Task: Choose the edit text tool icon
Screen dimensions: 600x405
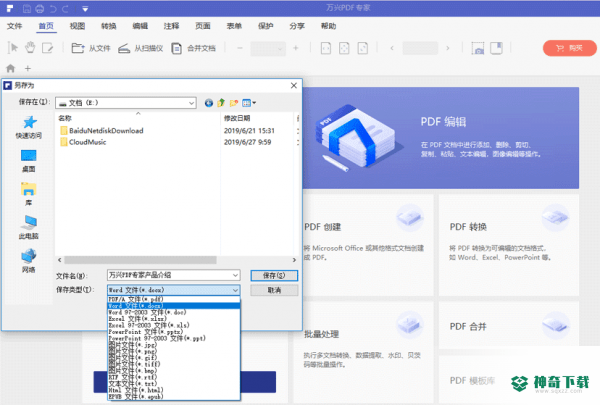Action: pos(47,48)
